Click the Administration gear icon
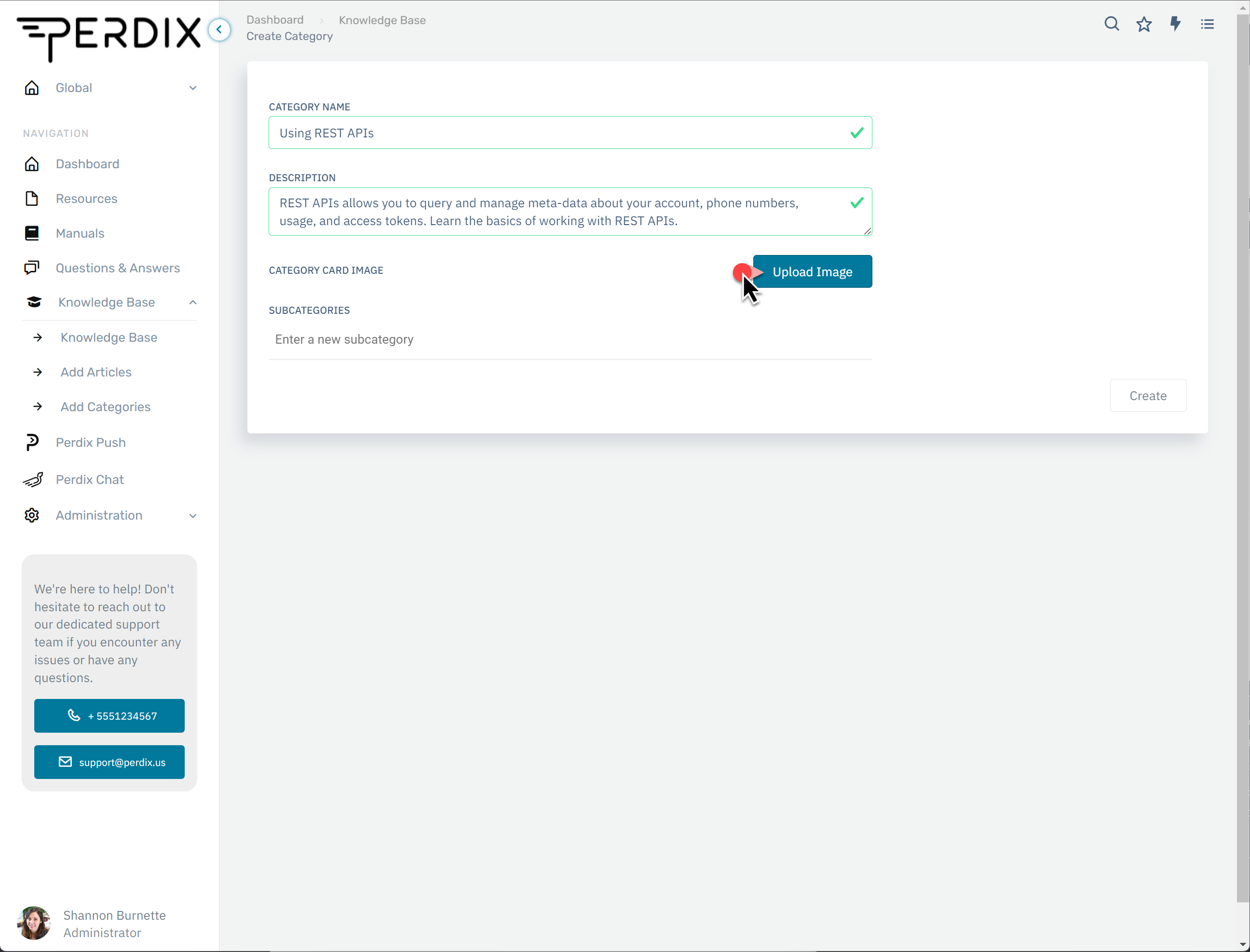The height and width of the screenshot is (952, 1250). (32, 515)
